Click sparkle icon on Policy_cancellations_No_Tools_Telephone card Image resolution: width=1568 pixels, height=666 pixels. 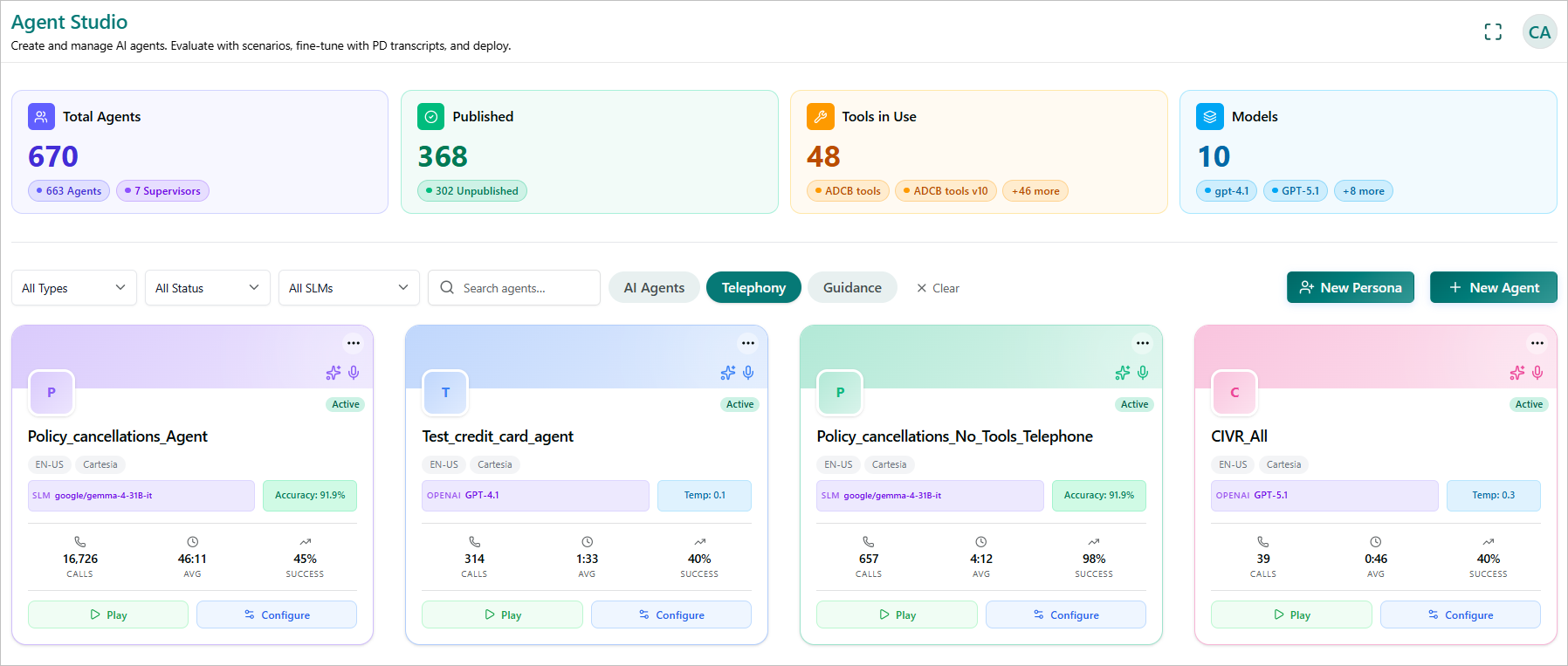point(1123,373)
